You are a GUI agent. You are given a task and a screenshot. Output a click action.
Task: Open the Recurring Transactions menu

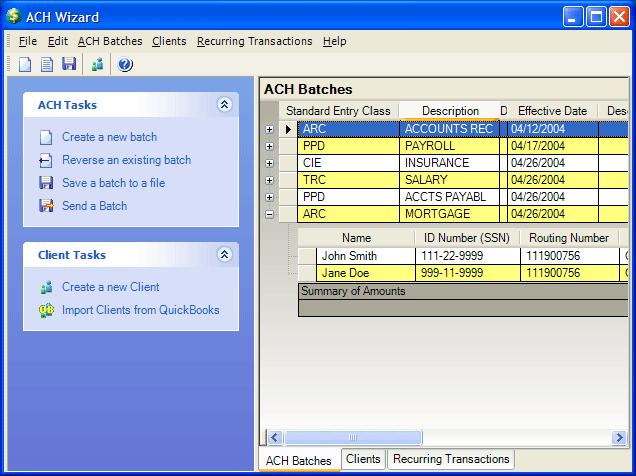click(255, 41)
